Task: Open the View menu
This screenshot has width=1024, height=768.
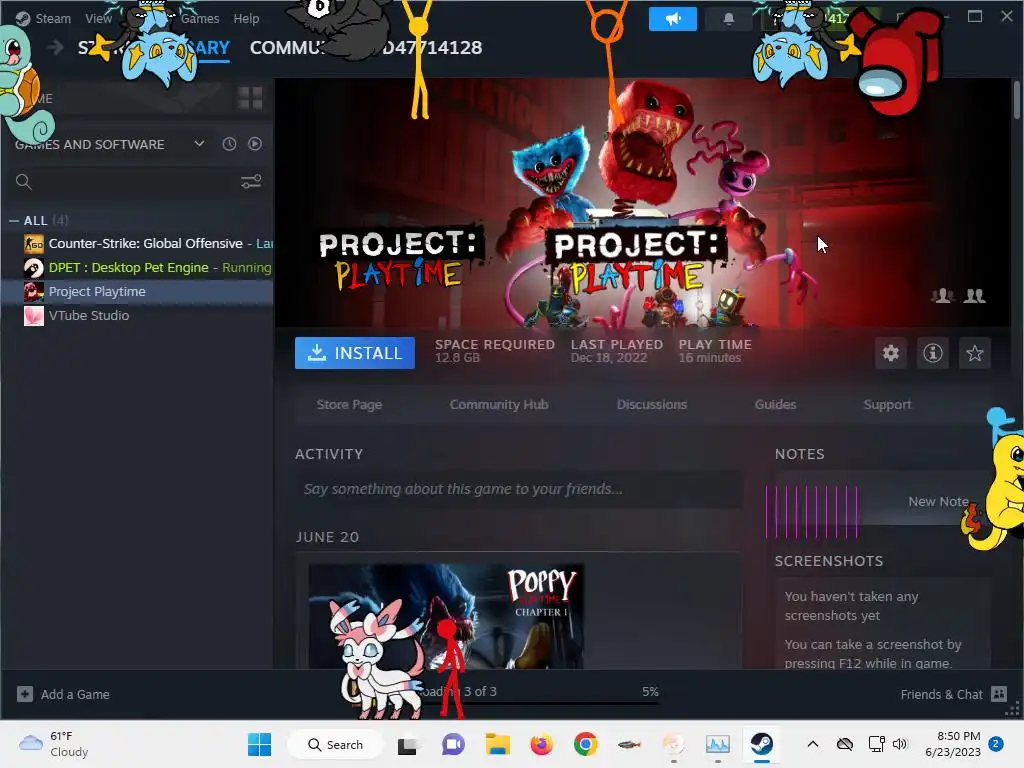Action: click(x=99, y=18)
